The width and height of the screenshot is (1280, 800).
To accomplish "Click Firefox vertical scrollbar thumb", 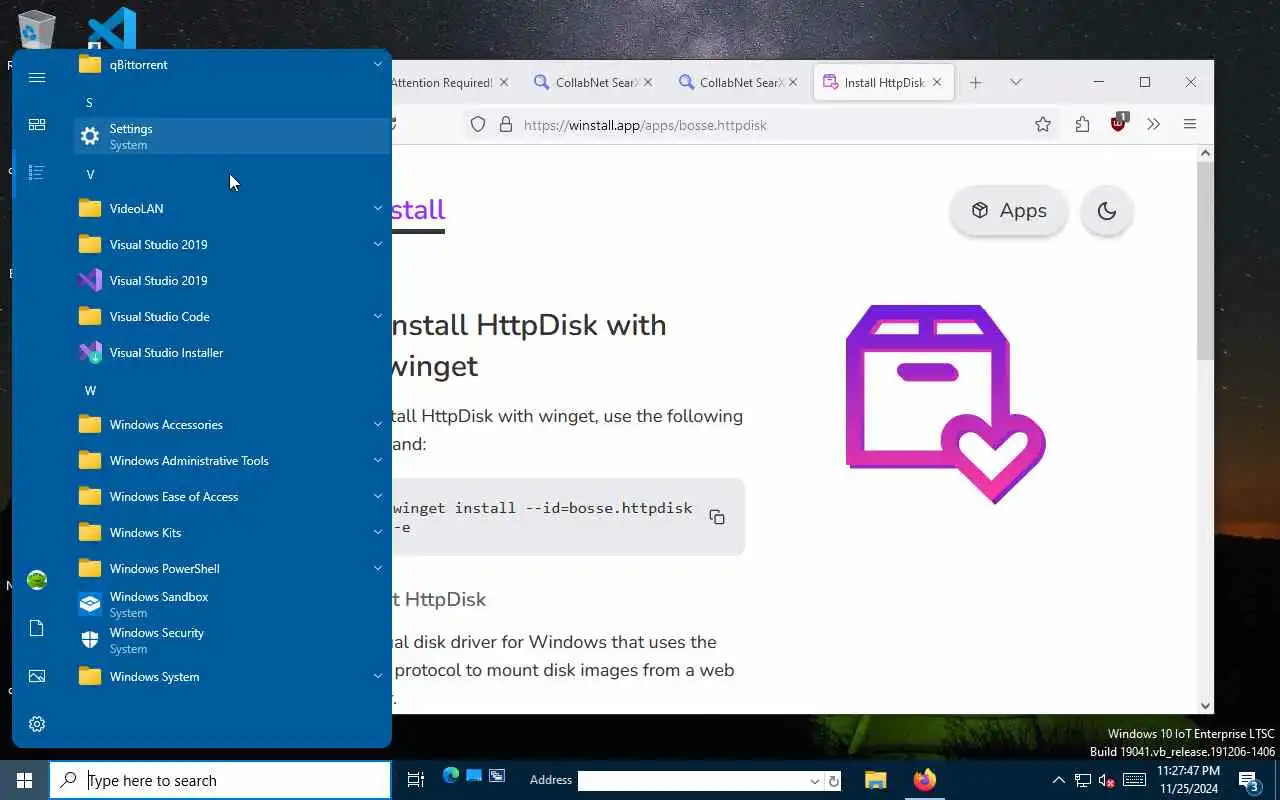I will (1205, 260).
